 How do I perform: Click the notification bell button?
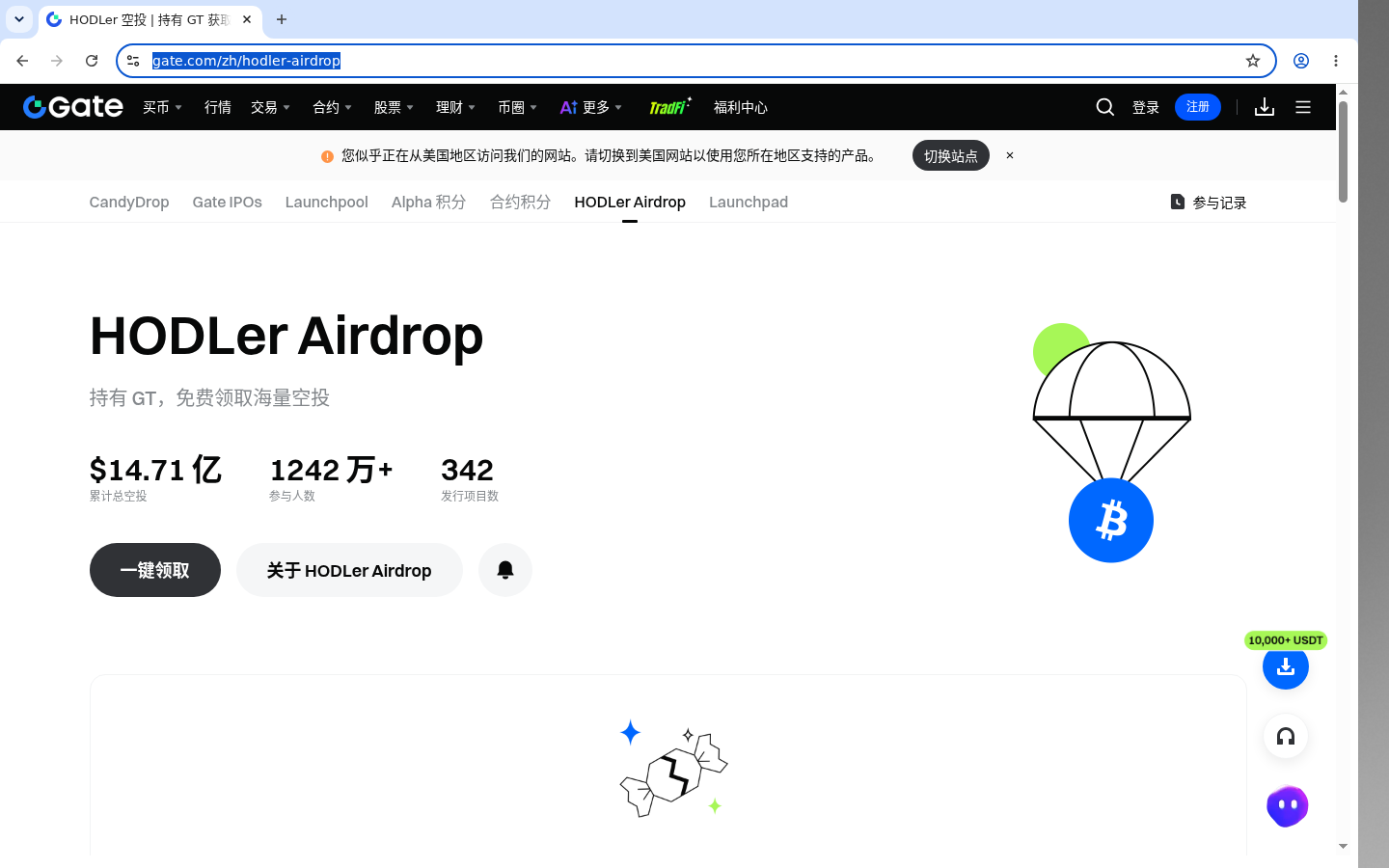(x=505, y=570)
